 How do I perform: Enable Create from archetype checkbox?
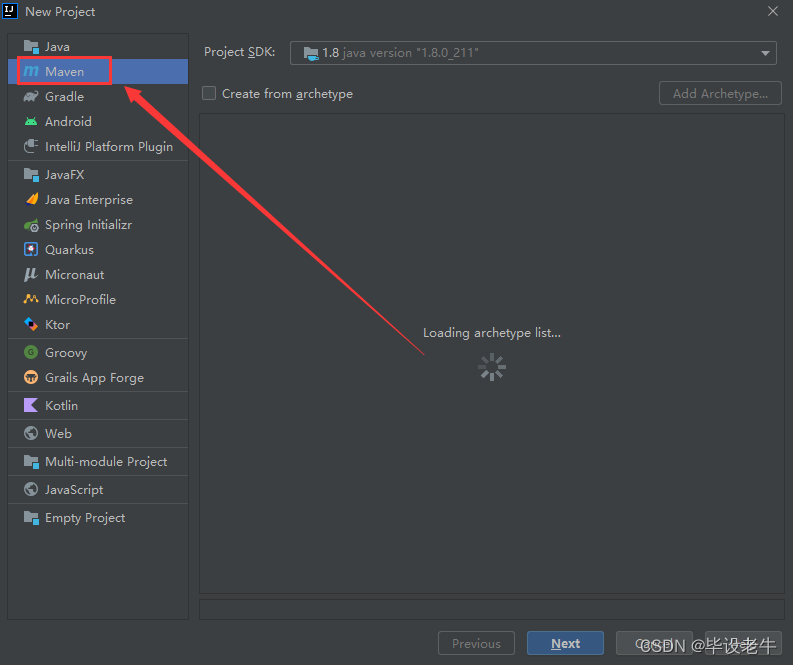point(209,93)
